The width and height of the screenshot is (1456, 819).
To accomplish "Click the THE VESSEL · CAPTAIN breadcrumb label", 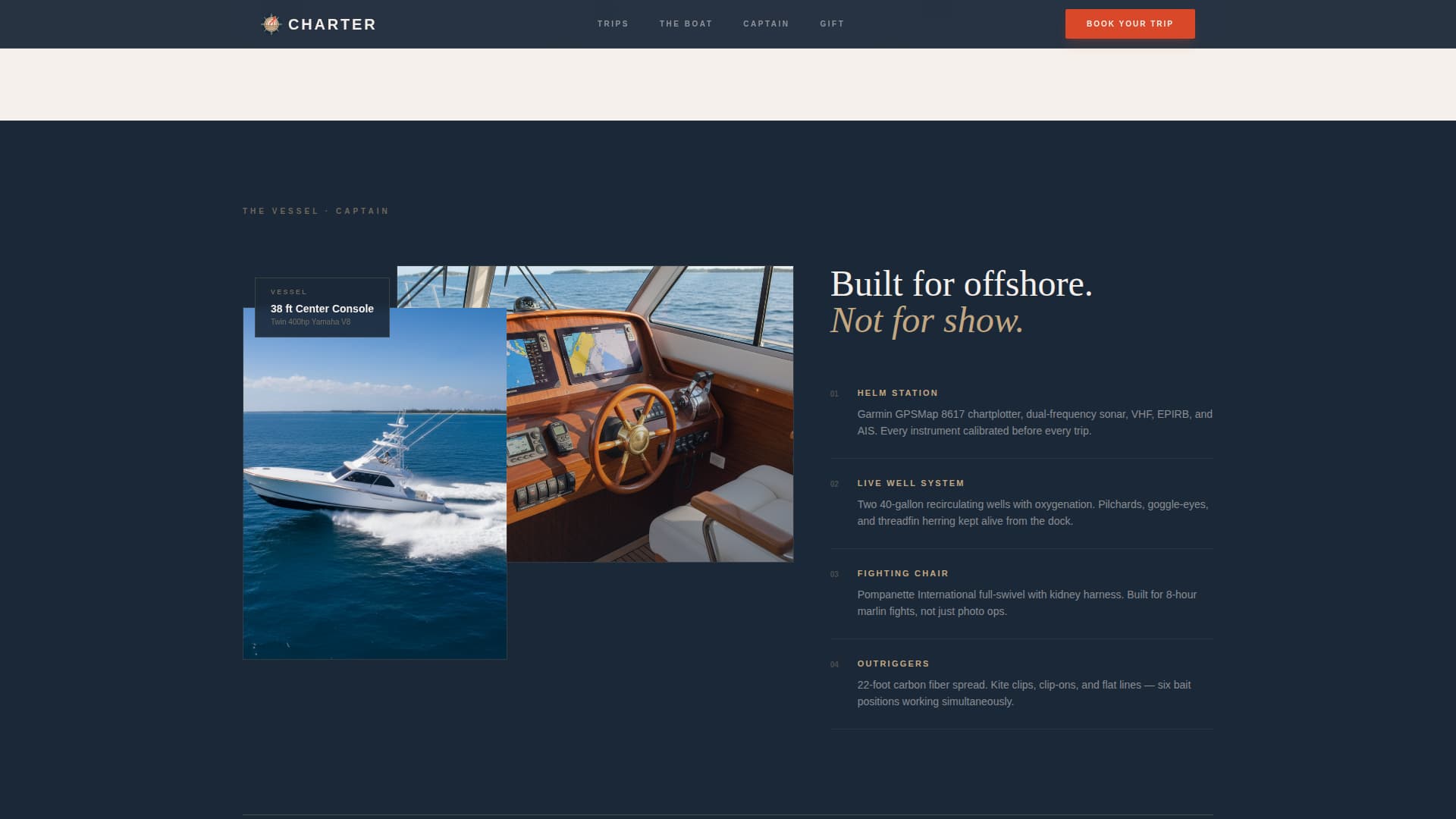I will (x=315, y=211).
